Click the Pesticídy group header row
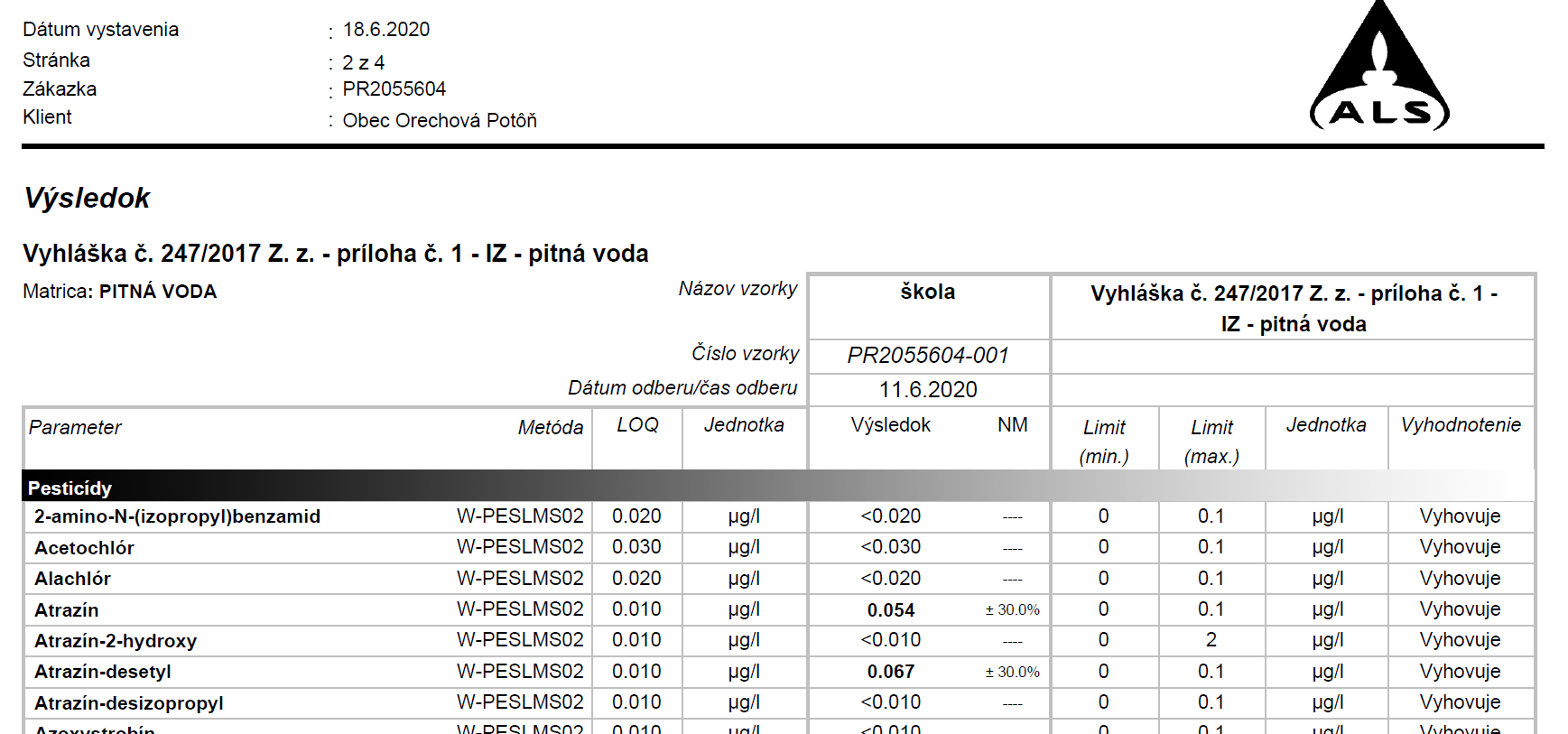Image resolution: width=1568 pixels, height=734 pixels. pyautogui.click(x=70, y=488)
